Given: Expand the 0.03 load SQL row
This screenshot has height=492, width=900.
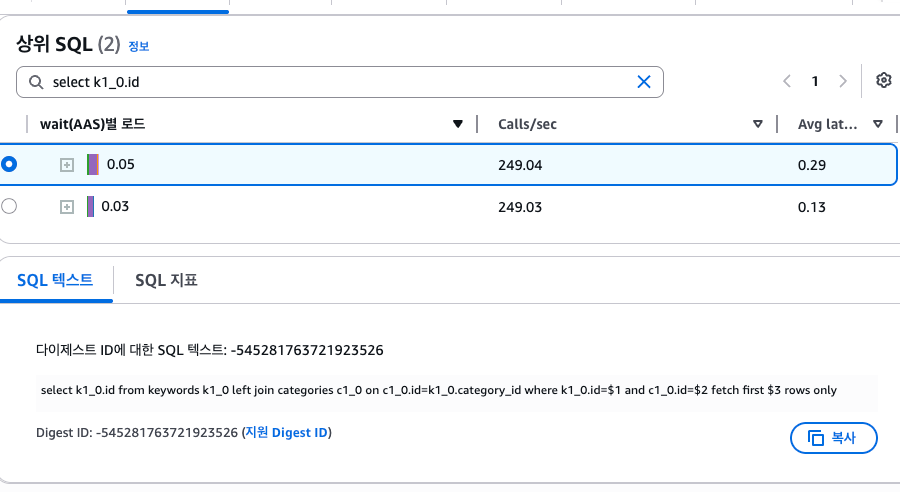Looking at the screenshot, I should coord(67,207).
